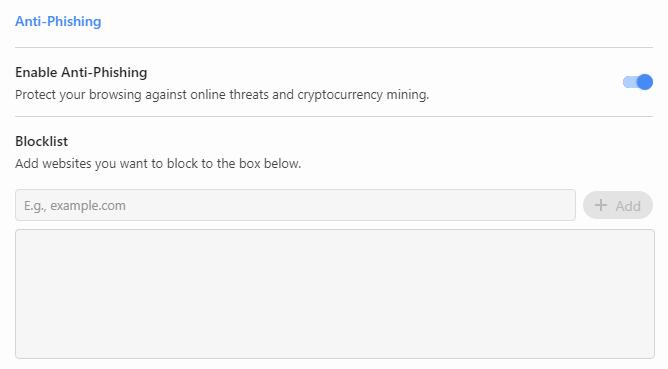Viewport: 668px width, 369px height.
Task: Click the 'E.g., example.com' placeholder text
Action: (75, 206)
